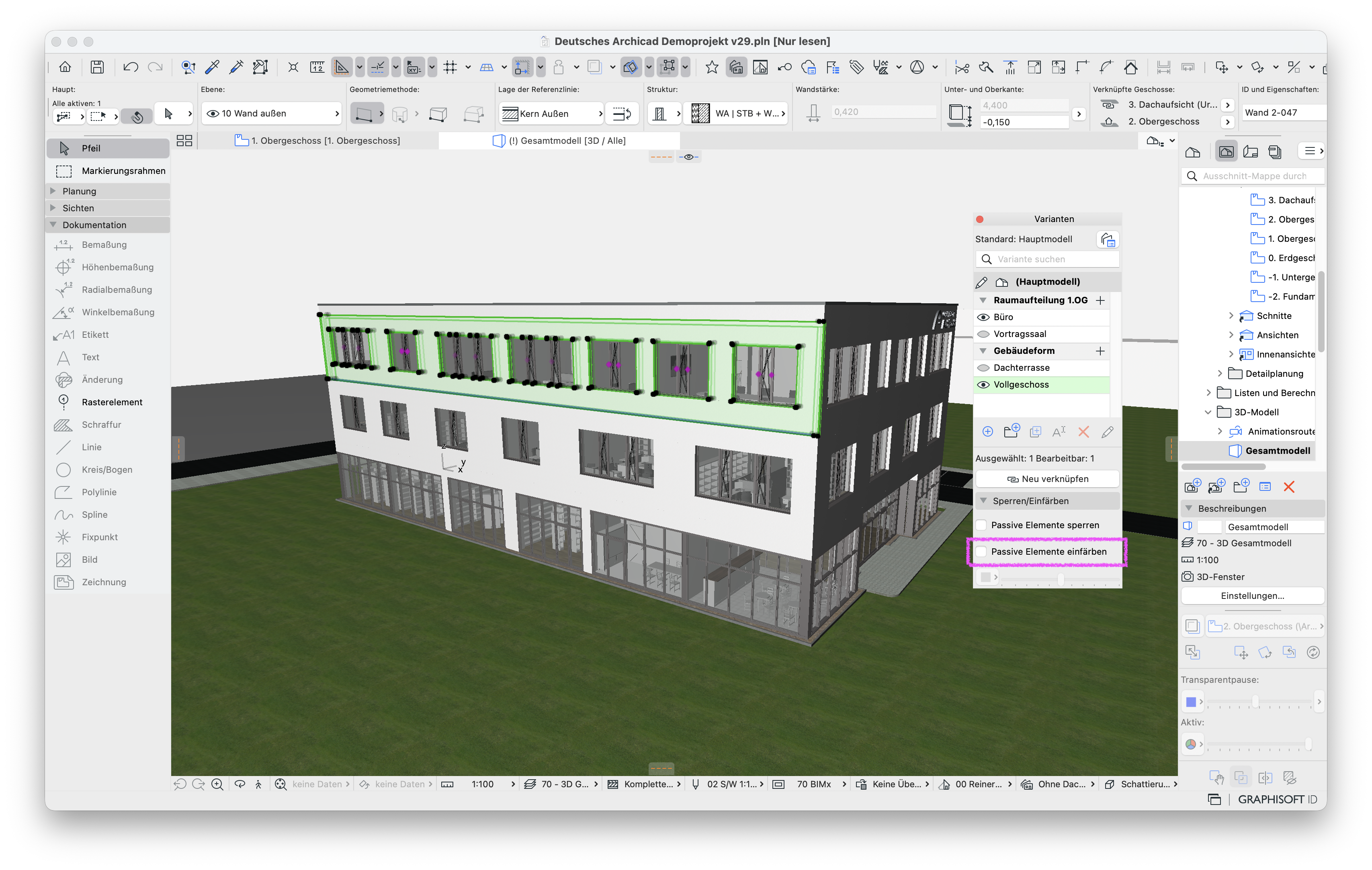Select the Bild image tool
This screenshot has height=870, width=1372.
(108, 560)
